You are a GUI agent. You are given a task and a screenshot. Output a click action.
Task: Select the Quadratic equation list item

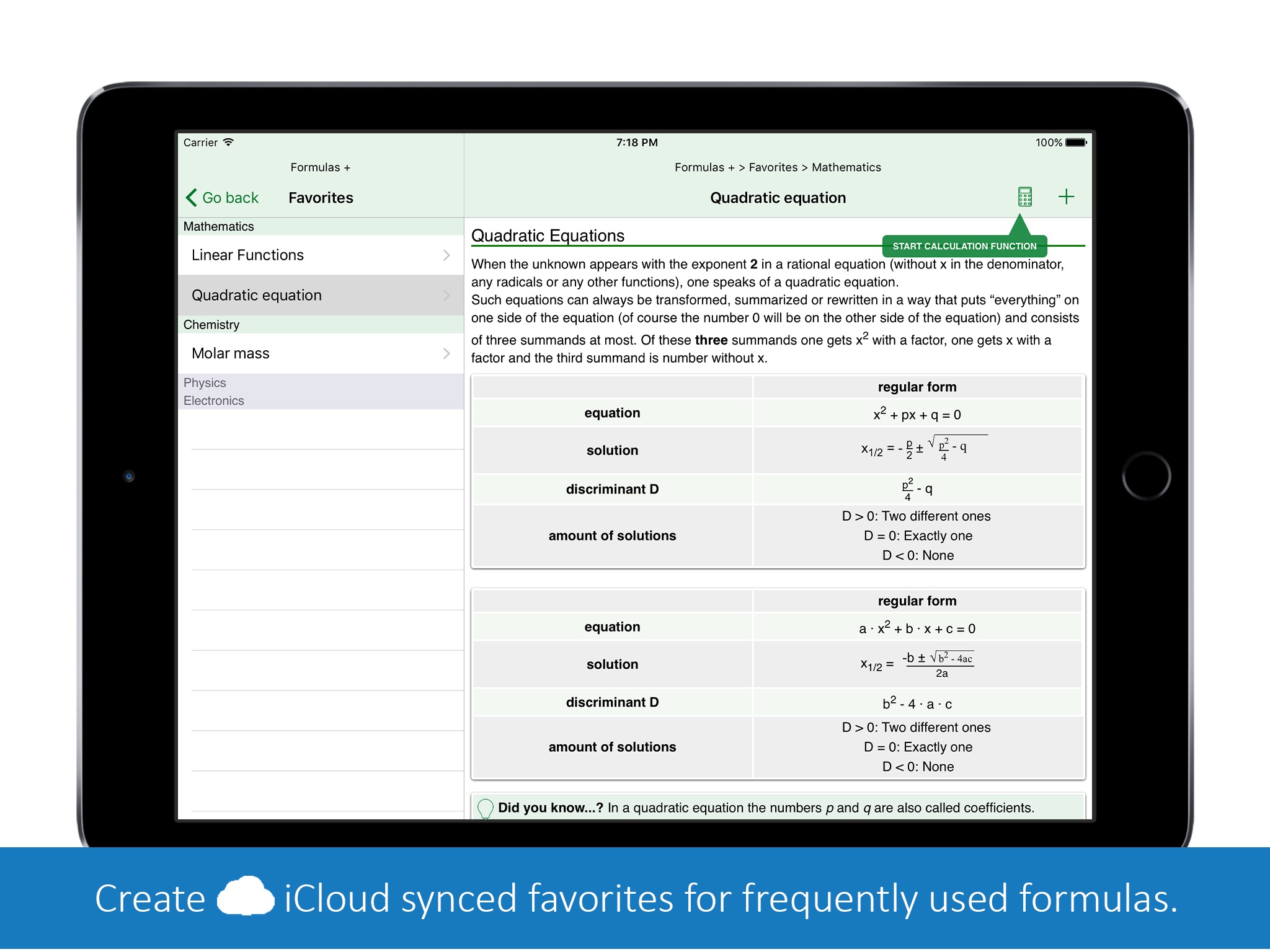pos(315,294)
